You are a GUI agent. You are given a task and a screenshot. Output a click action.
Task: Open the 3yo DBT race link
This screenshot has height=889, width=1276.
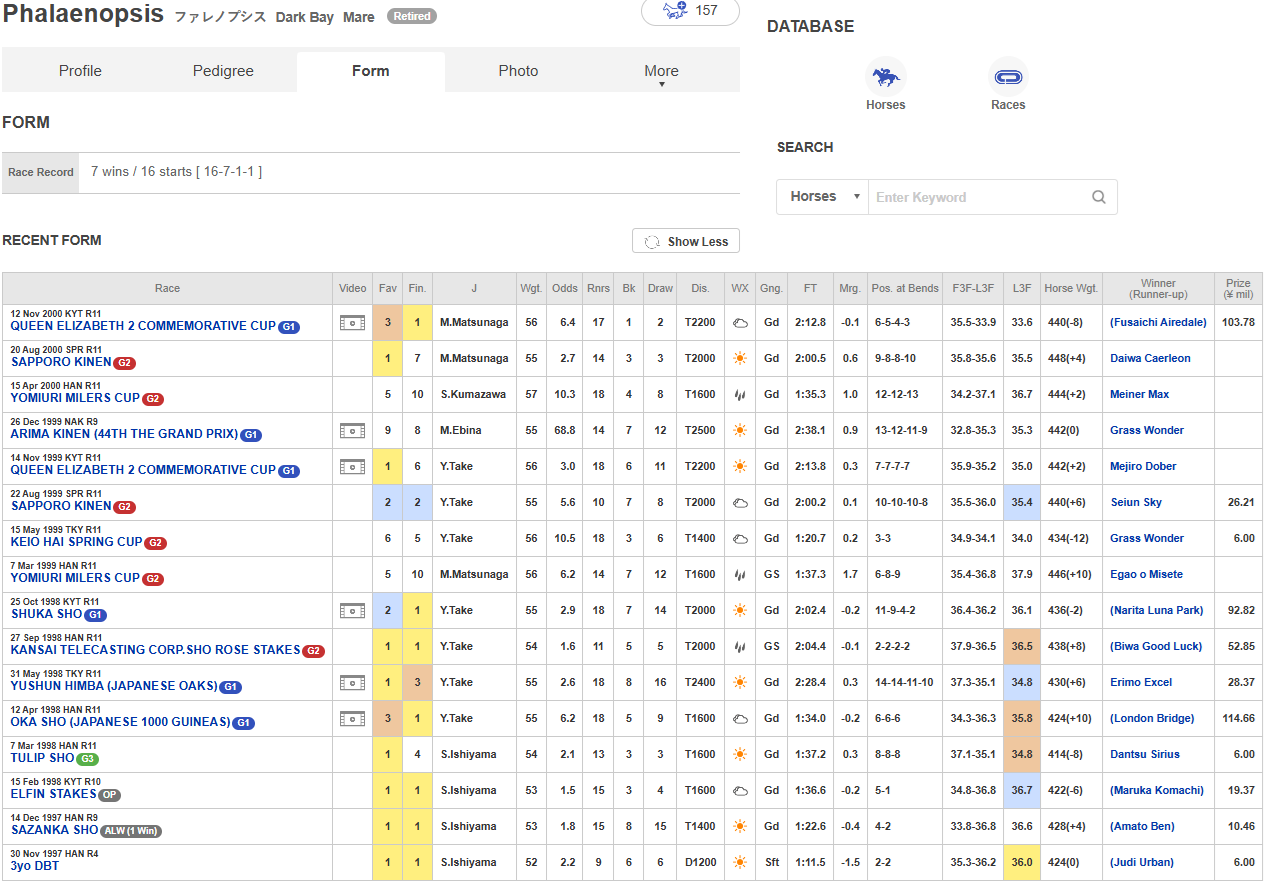click(35, 866)
